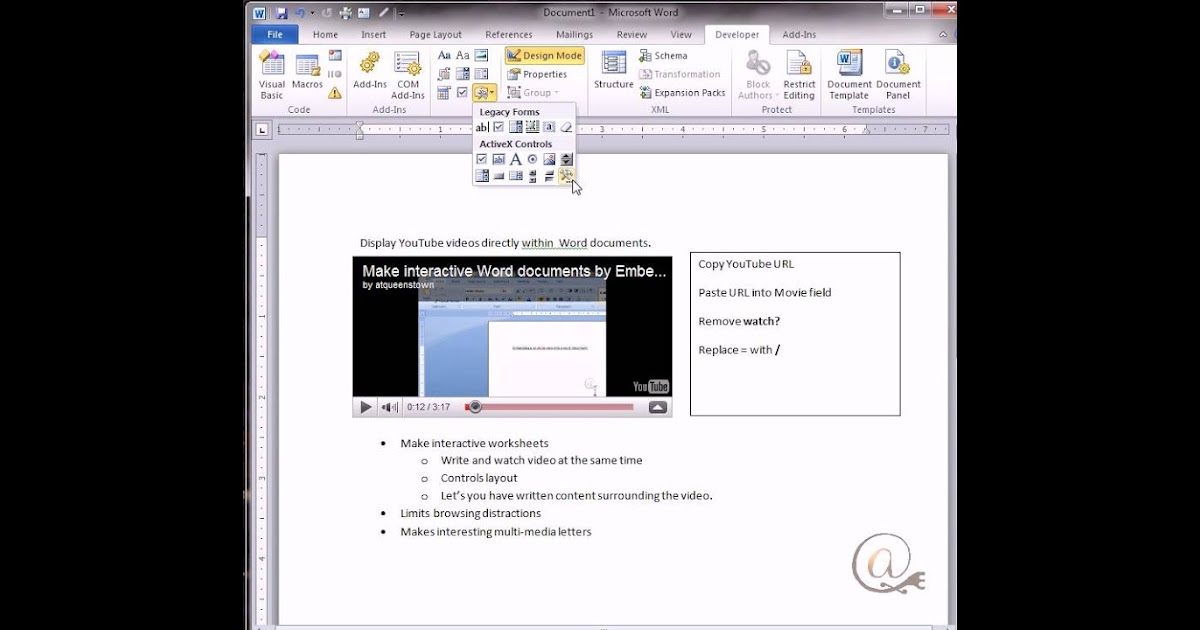
Task: Insert a Date Picker content control
Action: [444, 93]
